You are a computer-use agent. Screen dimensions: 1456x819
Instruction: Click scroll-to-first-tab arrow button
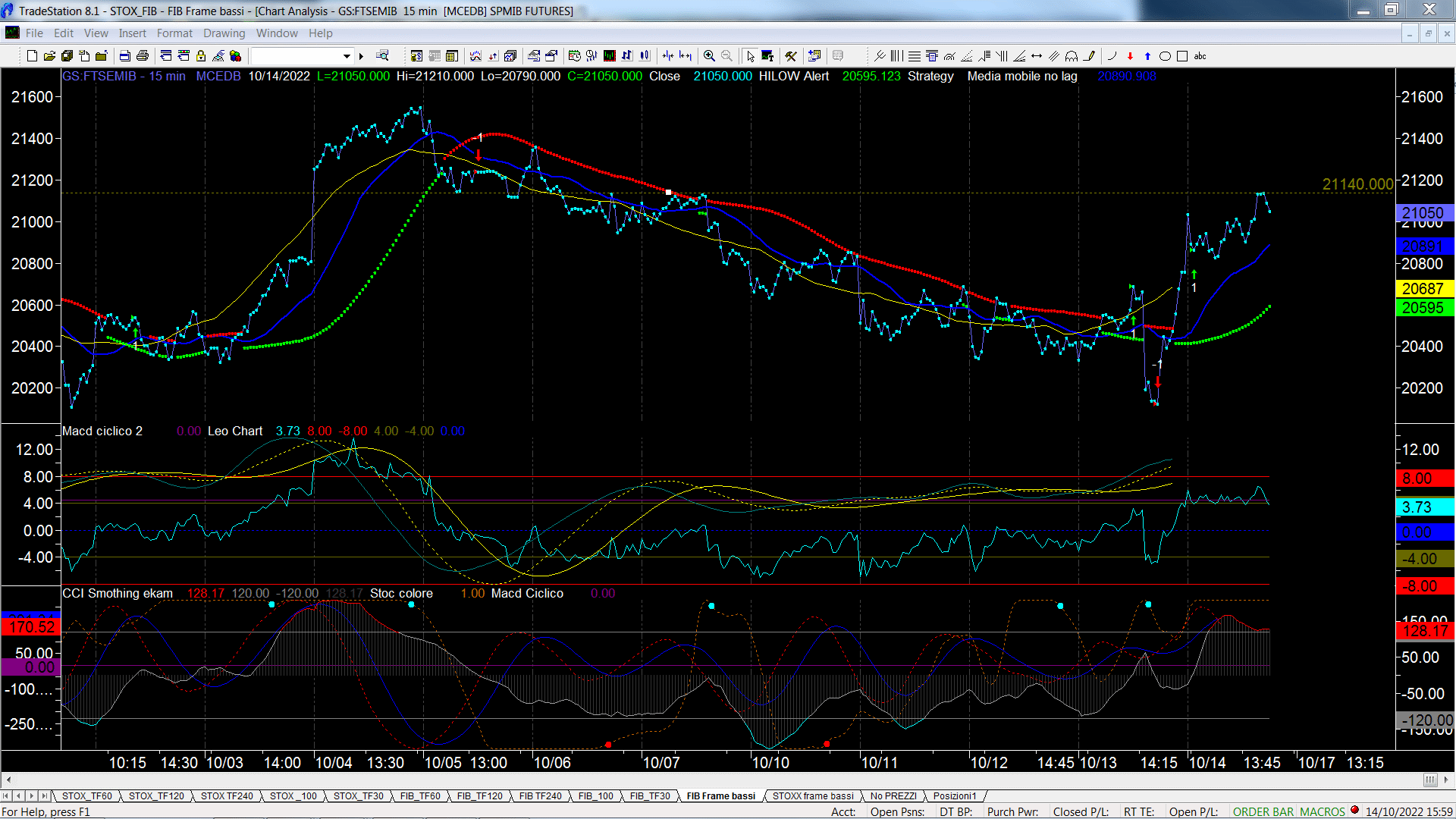[x=6, y=796]
